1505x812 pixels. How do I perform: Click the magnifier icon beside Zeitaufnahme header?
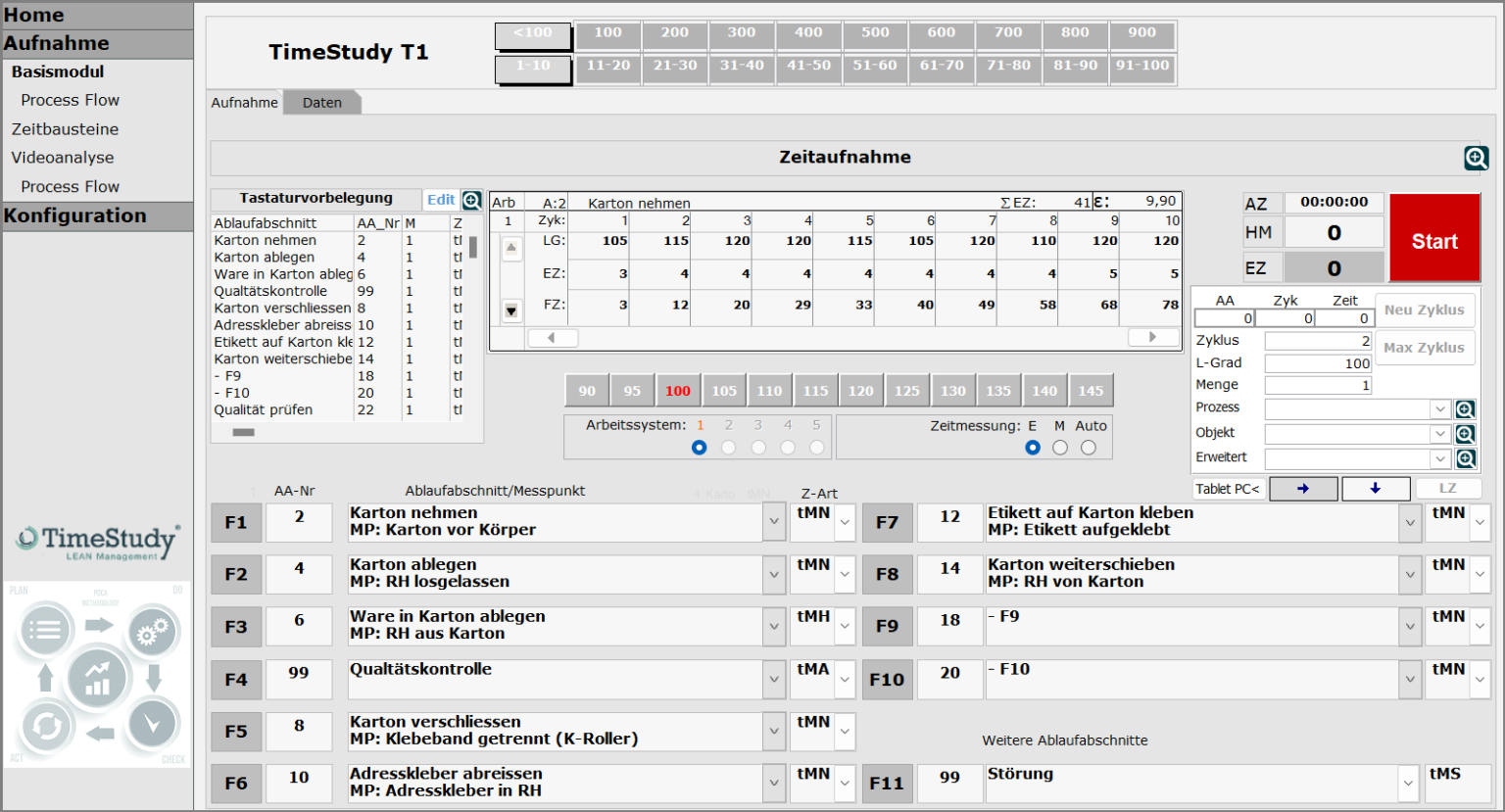[x=1476, y=158]
